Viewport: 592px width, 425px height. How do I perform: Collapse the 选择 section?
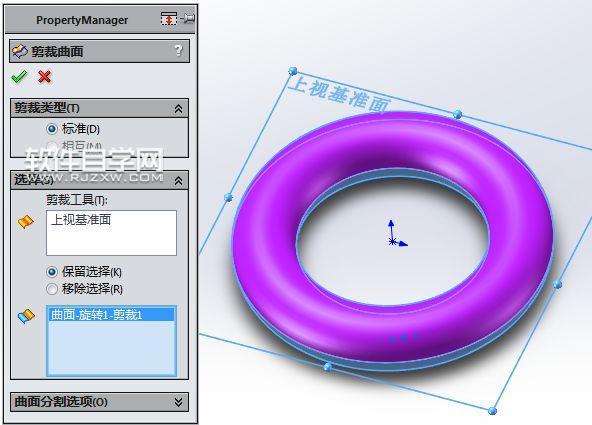pyautogui.click(x=178, y=181)
